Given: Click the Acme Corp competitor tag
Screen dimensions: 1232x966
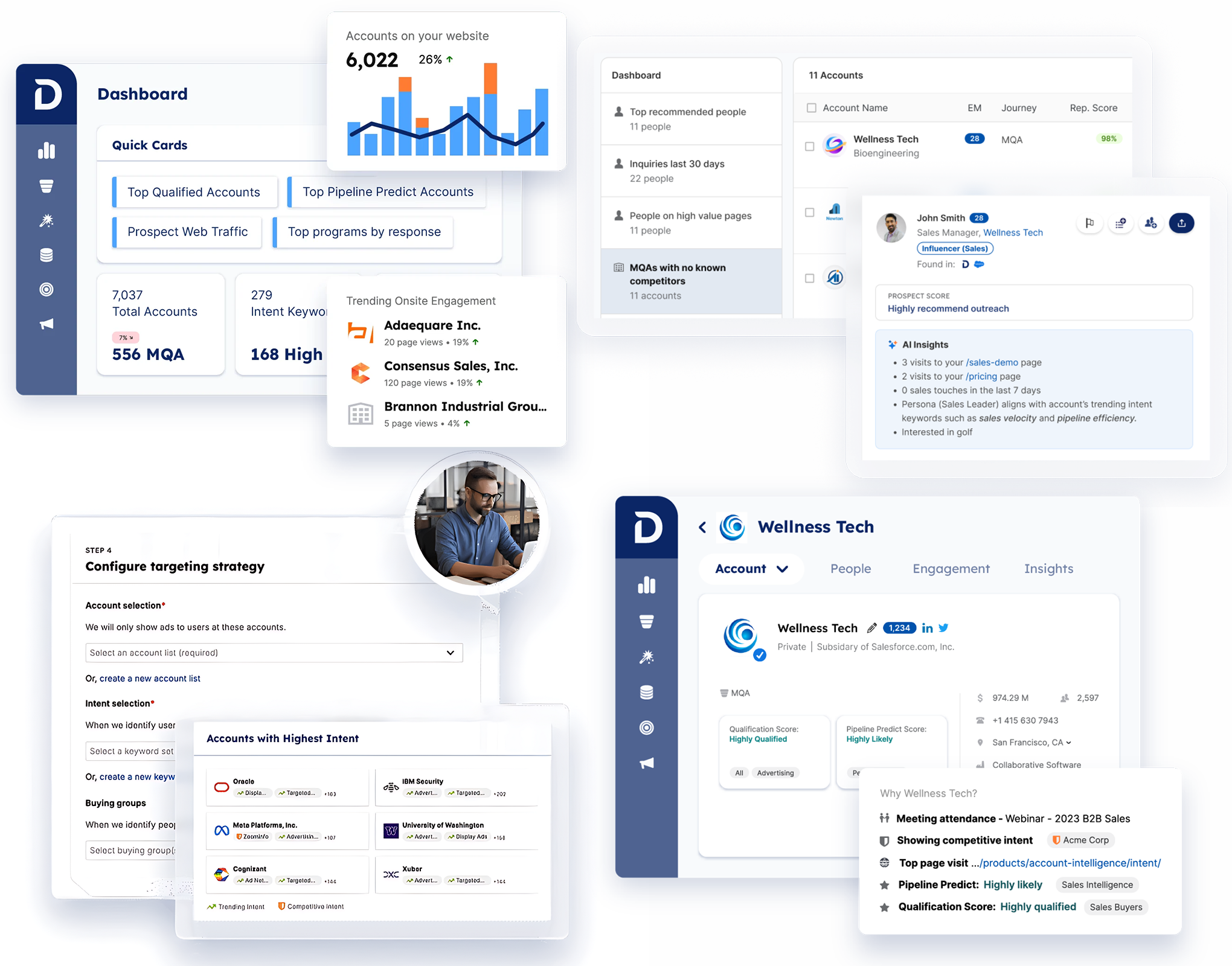Looking at the screenshot, I should pyautogui.click(x=1081, y=840).
